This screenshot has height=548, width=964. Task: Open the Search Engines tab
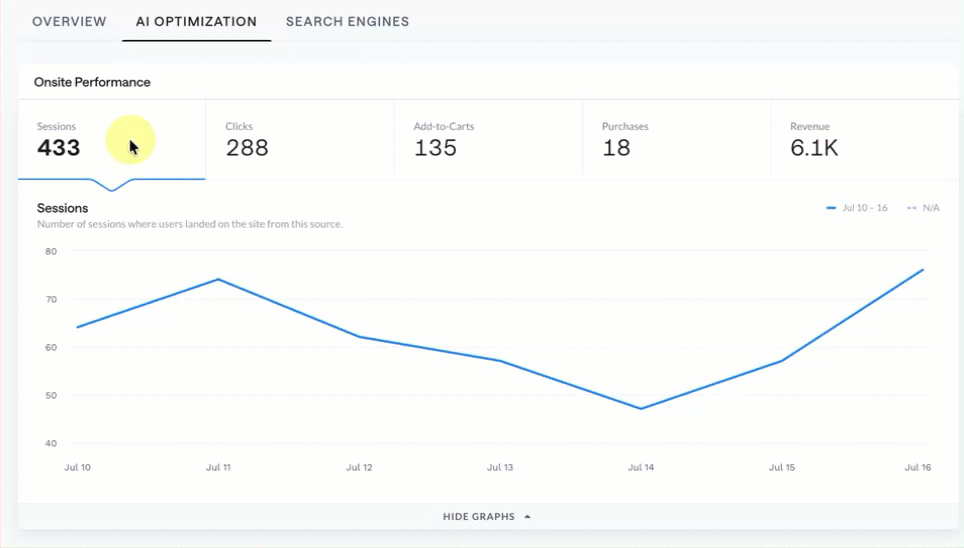347,22
